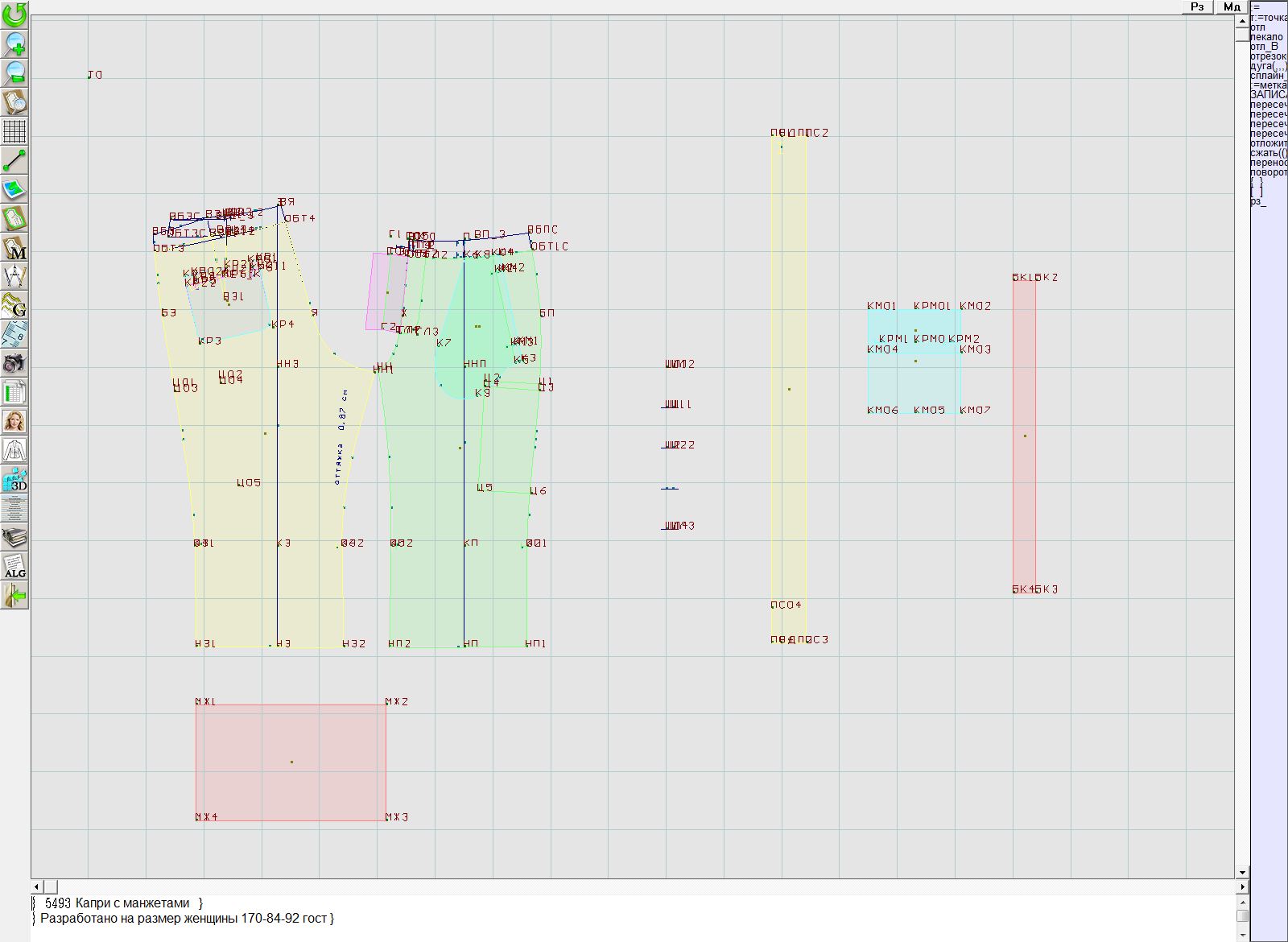Toggle the grid display icon
The height and width of the screenshot is (942, 1288).
(x=14, y=130)
